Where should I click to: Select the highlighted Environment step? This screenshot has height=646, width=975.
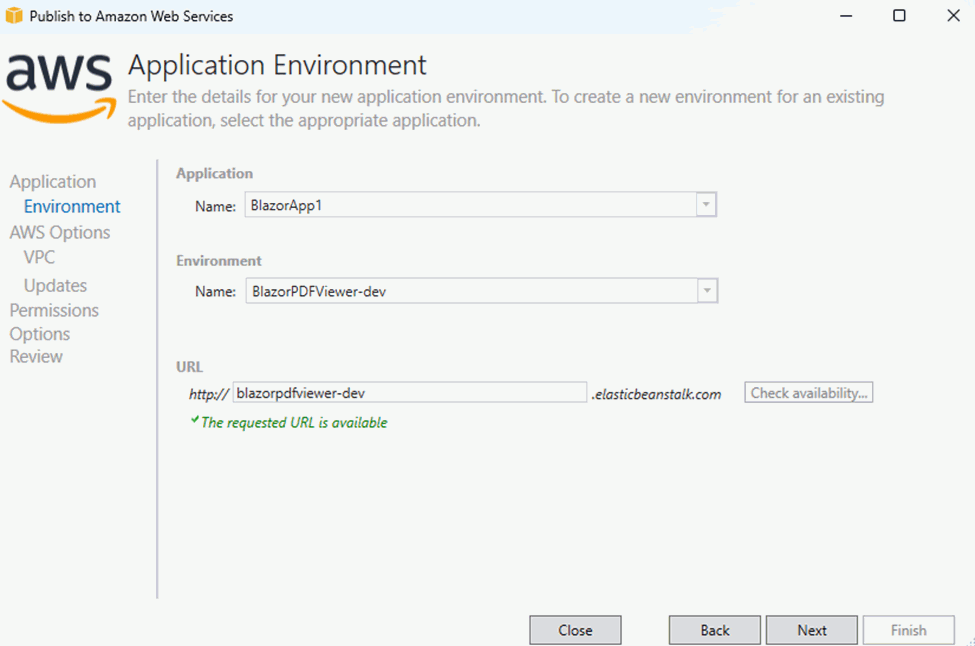coord(71,206)
